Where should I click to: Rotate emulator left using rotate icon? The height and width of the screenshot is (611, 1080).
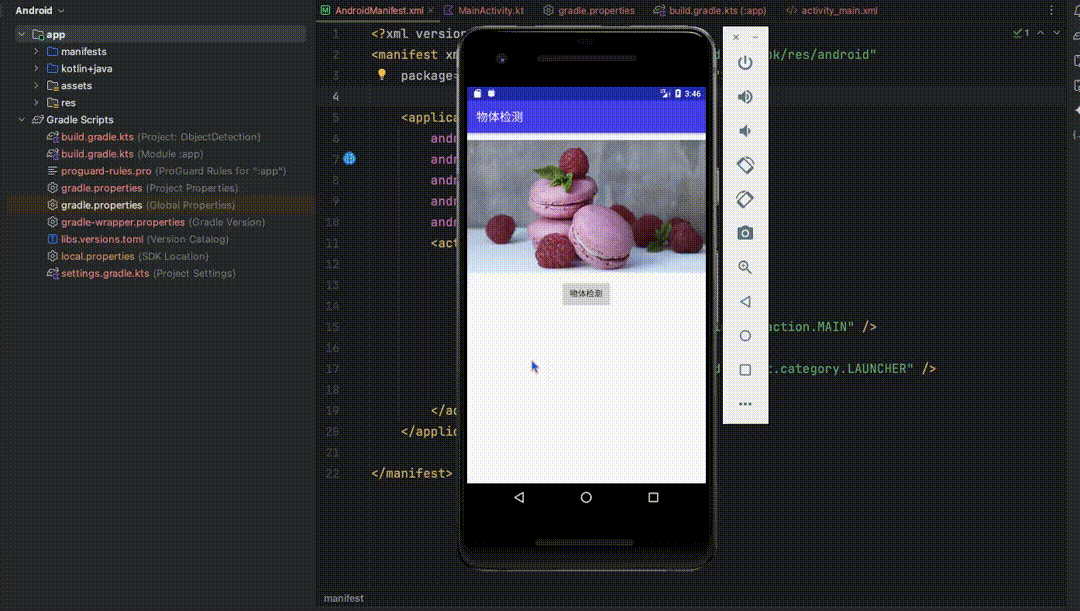(745, 165)
